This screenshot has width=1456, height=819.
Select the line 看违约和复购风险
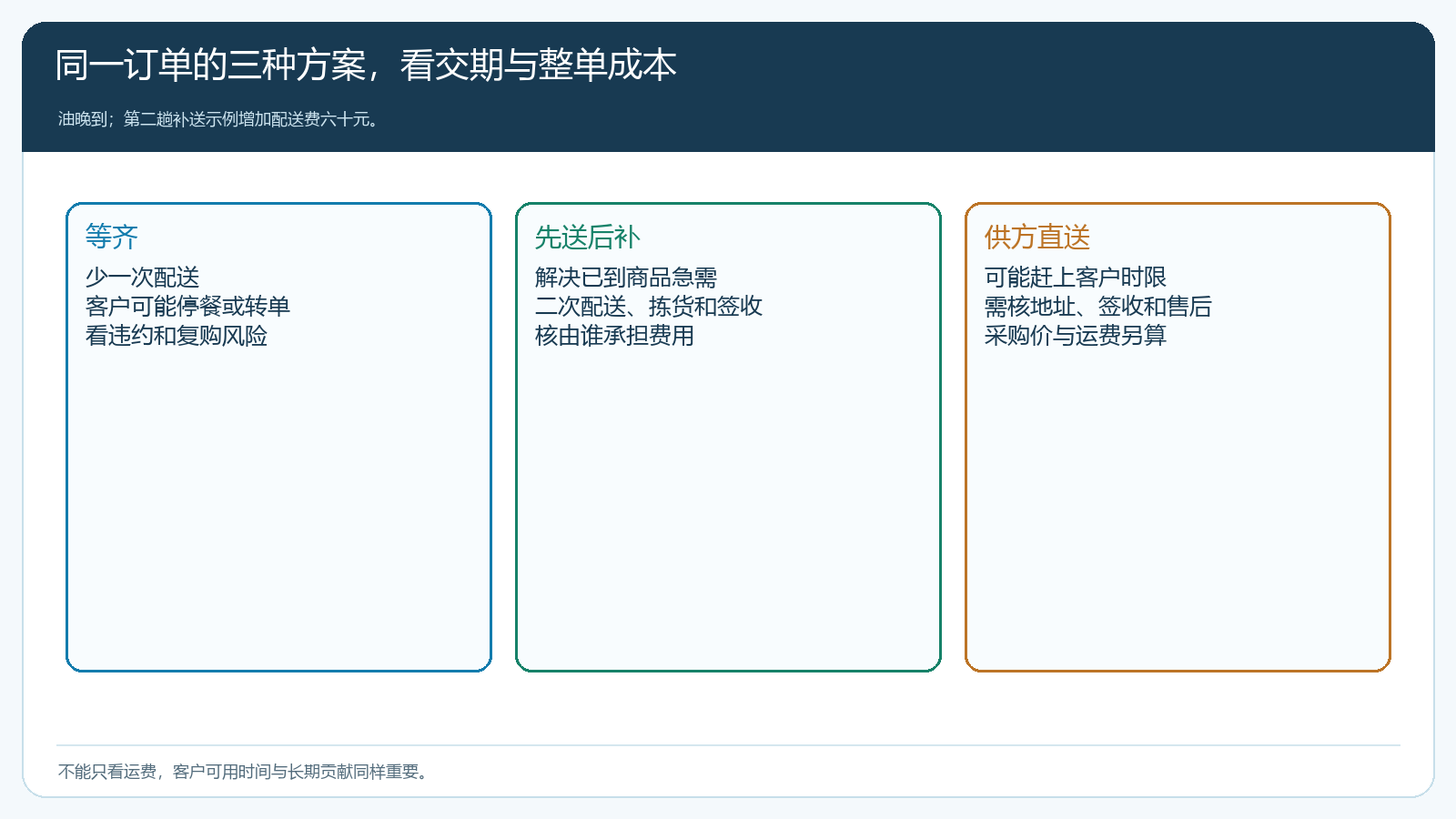tap(177, 335)
